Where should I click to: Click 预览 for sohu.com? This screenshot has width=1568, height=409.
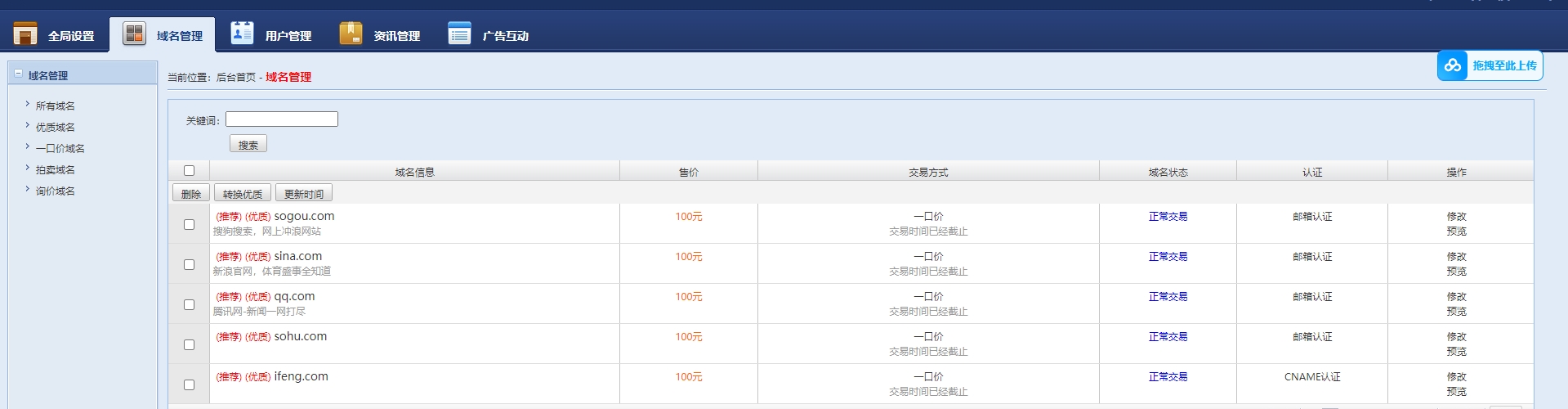(x=1457, y=351)
